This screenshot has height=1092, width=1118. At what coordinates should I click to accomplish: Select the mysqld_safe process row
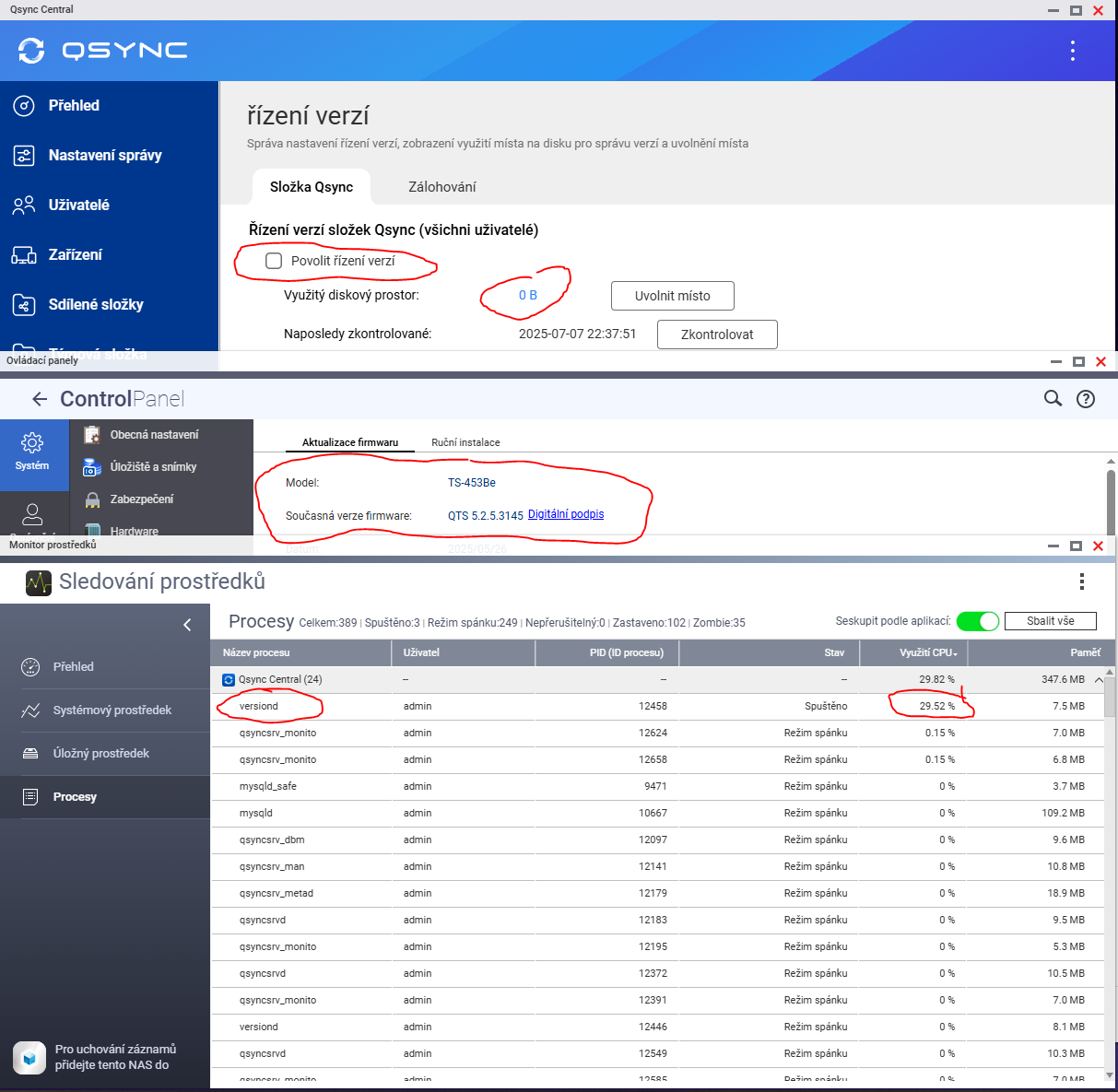[x=657, y=787]
